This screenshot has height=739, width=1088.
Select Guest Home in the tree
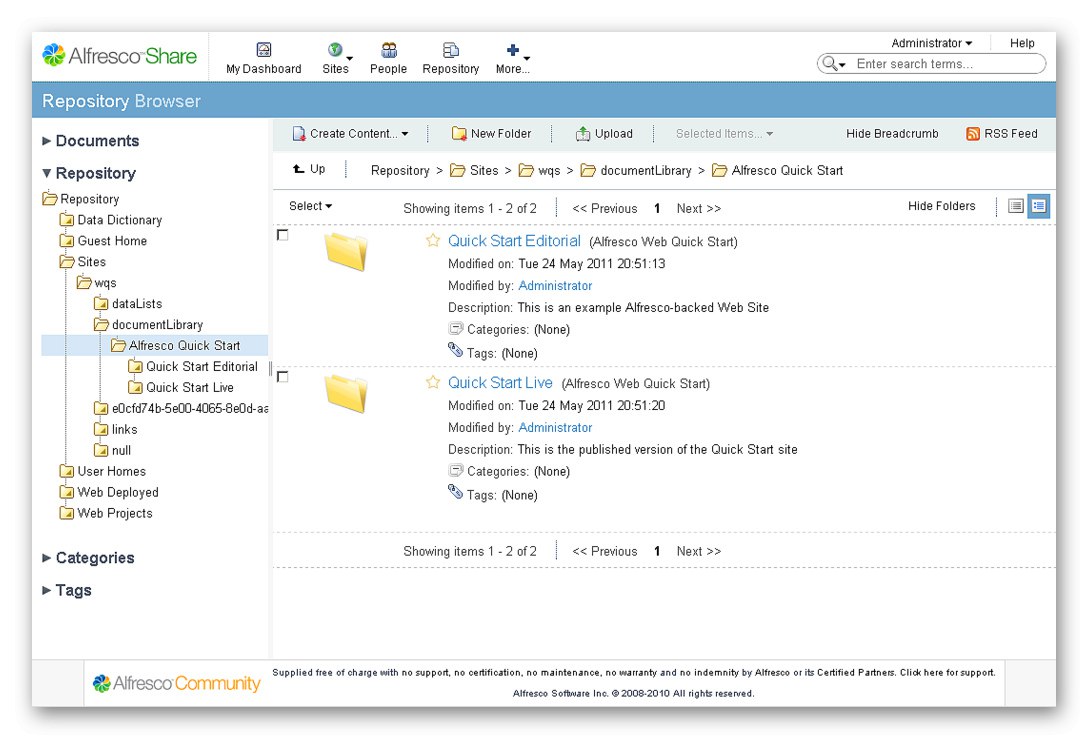pos(112,241)
